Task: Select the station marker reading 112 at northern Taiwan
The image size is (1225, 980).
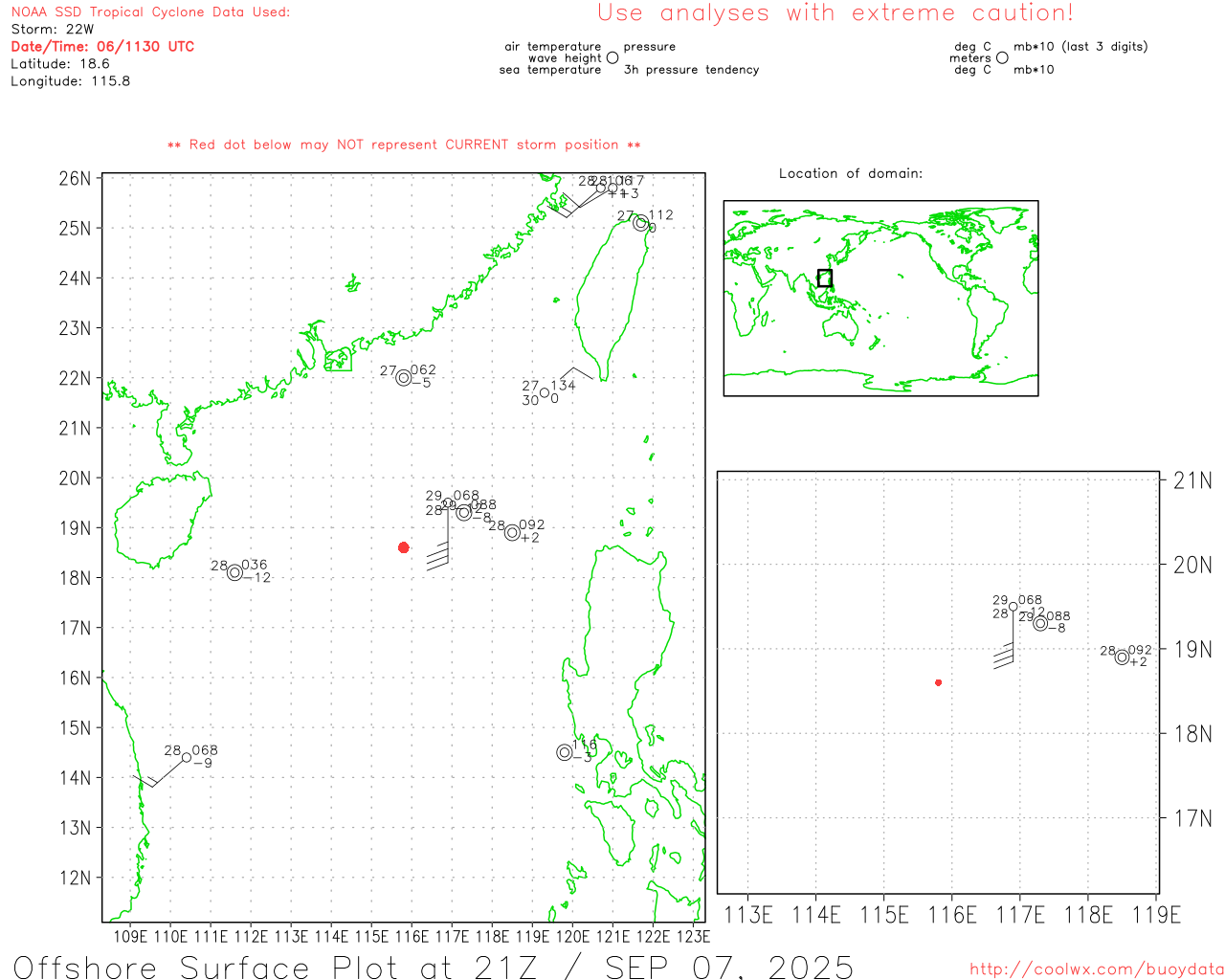Action: pyautogui.click(x=640, y=224)
